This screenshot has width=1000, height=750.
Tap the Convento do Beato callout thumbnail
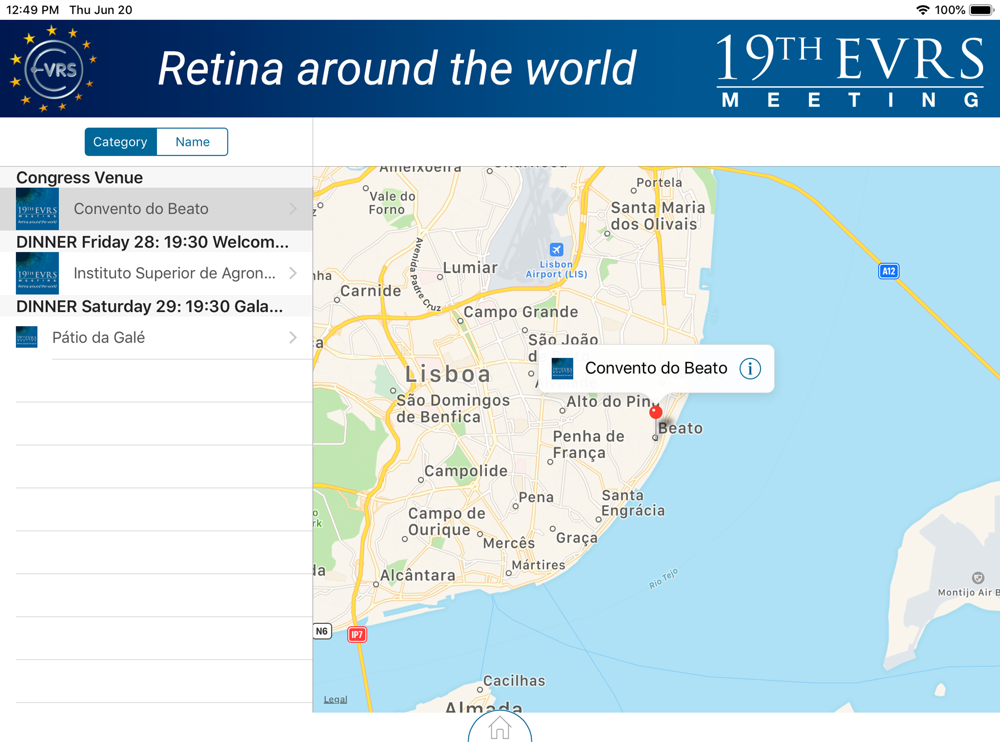[x=562, y=369]
